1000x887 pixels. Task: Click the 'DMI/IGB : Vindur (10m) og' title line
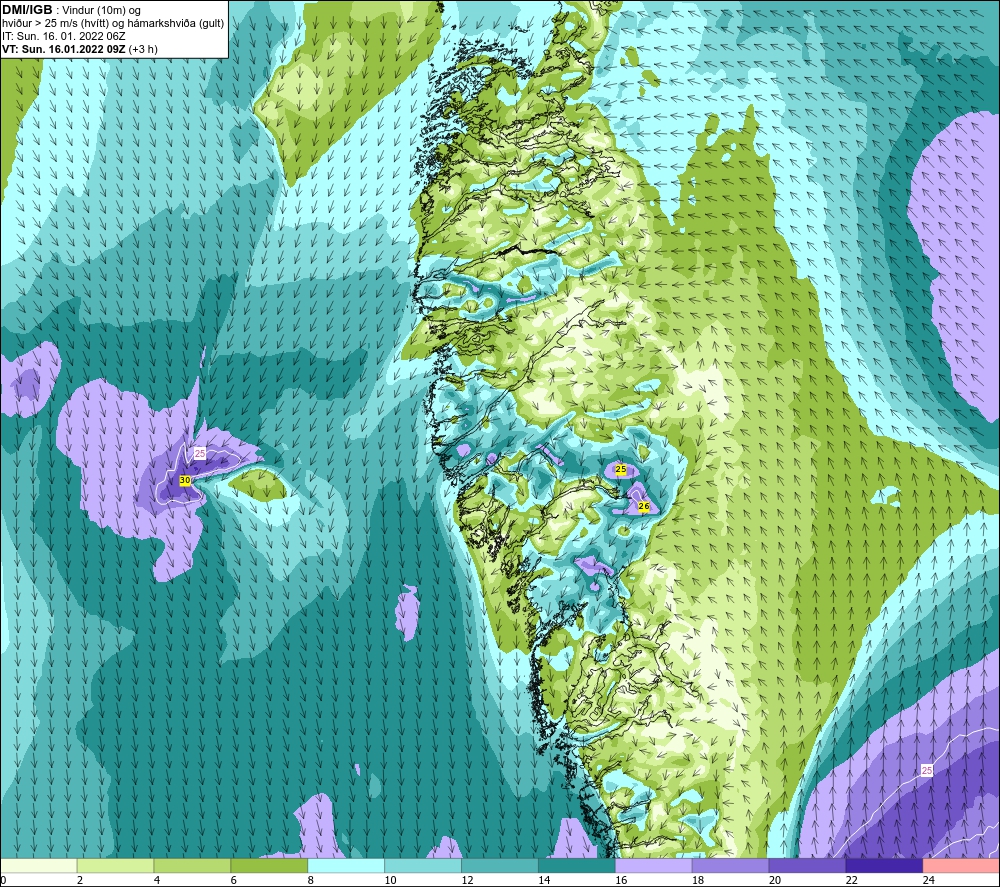[71, 10]
